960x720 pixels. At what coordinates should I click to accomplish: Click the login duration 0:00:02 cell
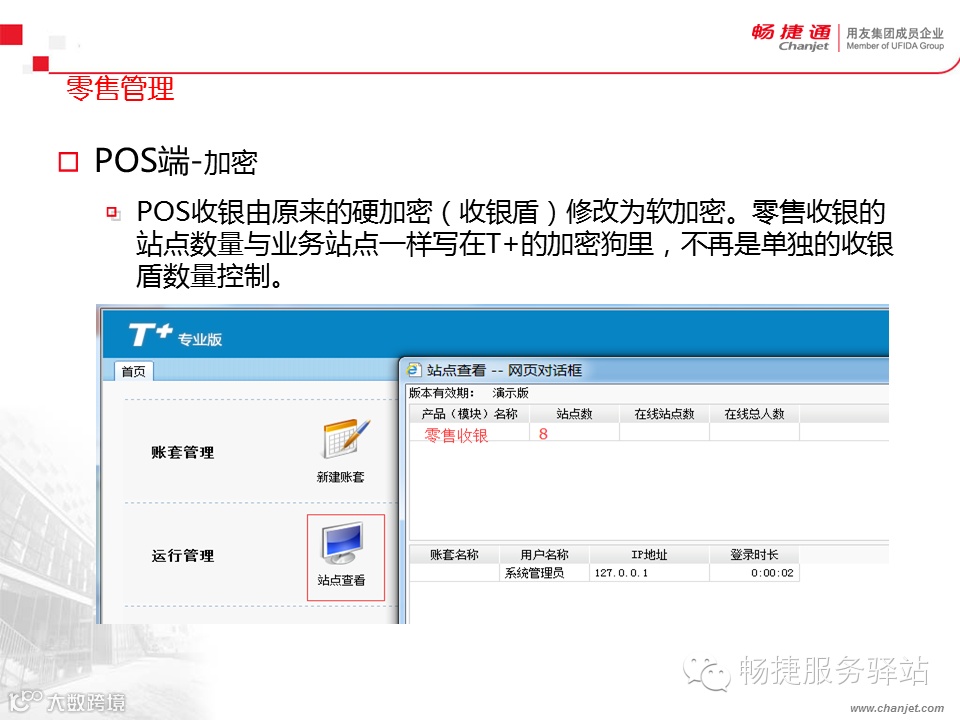(754, 573)
